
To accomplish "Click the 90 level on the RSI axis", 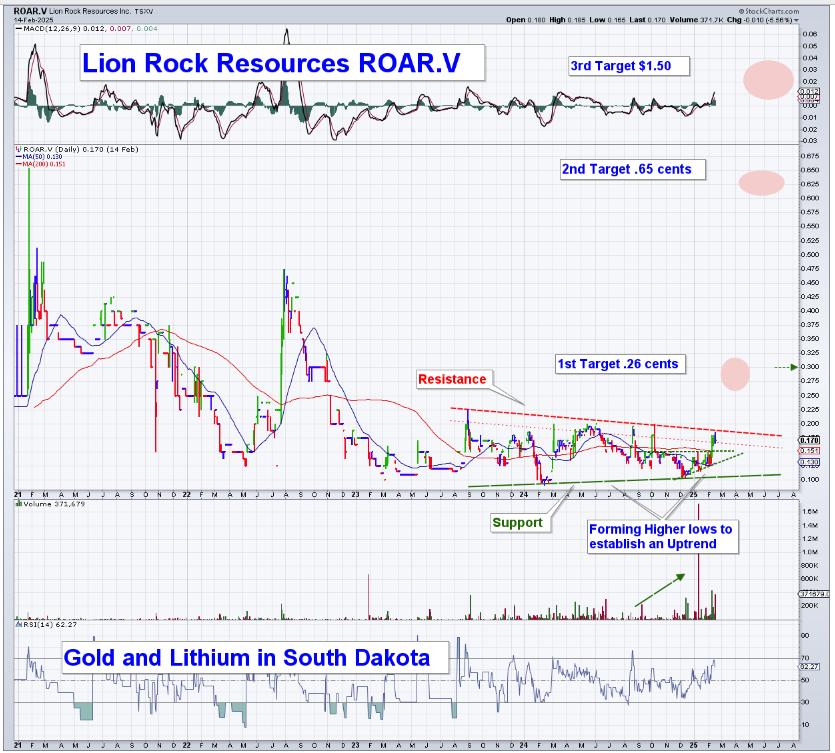I will [805, 636].
